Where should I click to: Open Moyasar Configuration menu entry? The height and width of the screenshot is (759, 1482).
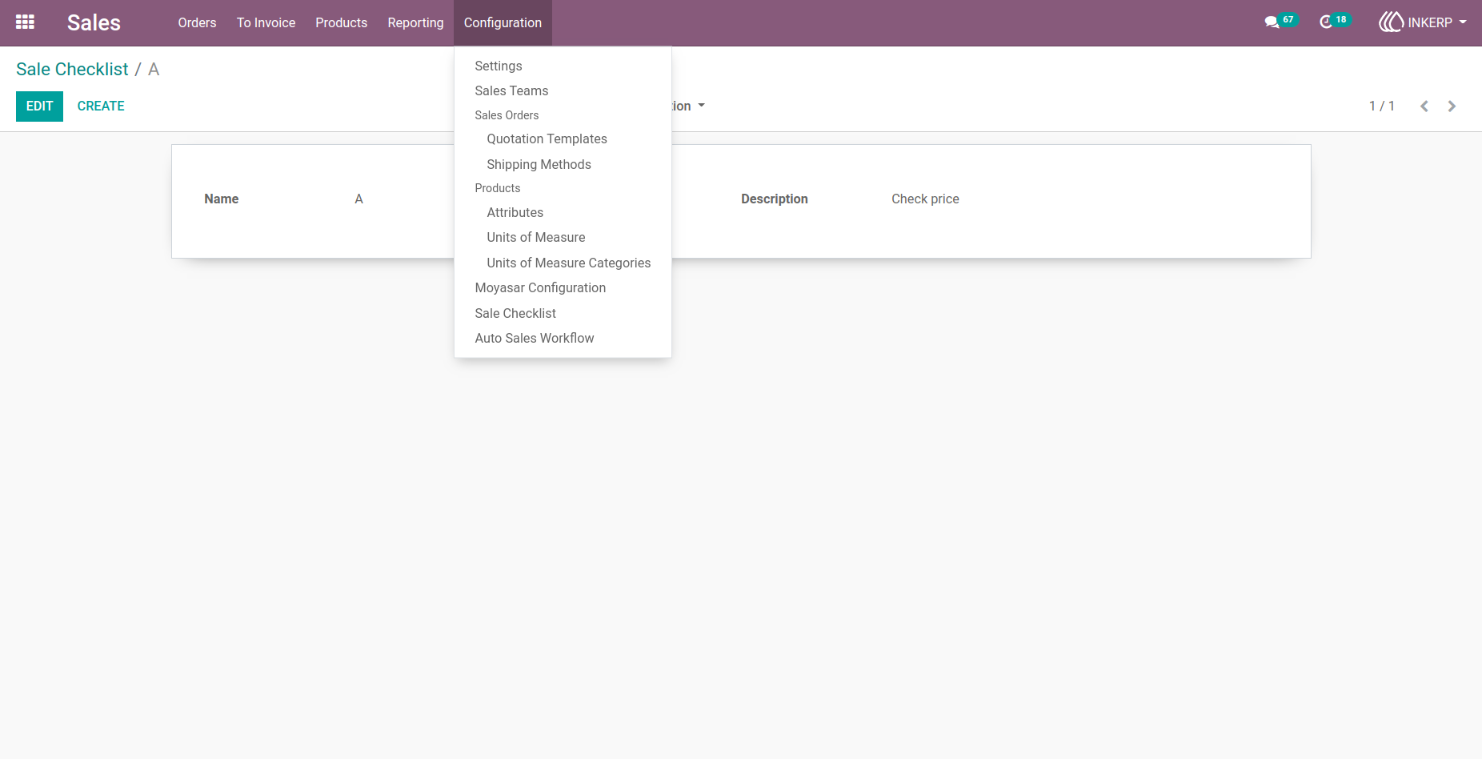click(540, 288)
